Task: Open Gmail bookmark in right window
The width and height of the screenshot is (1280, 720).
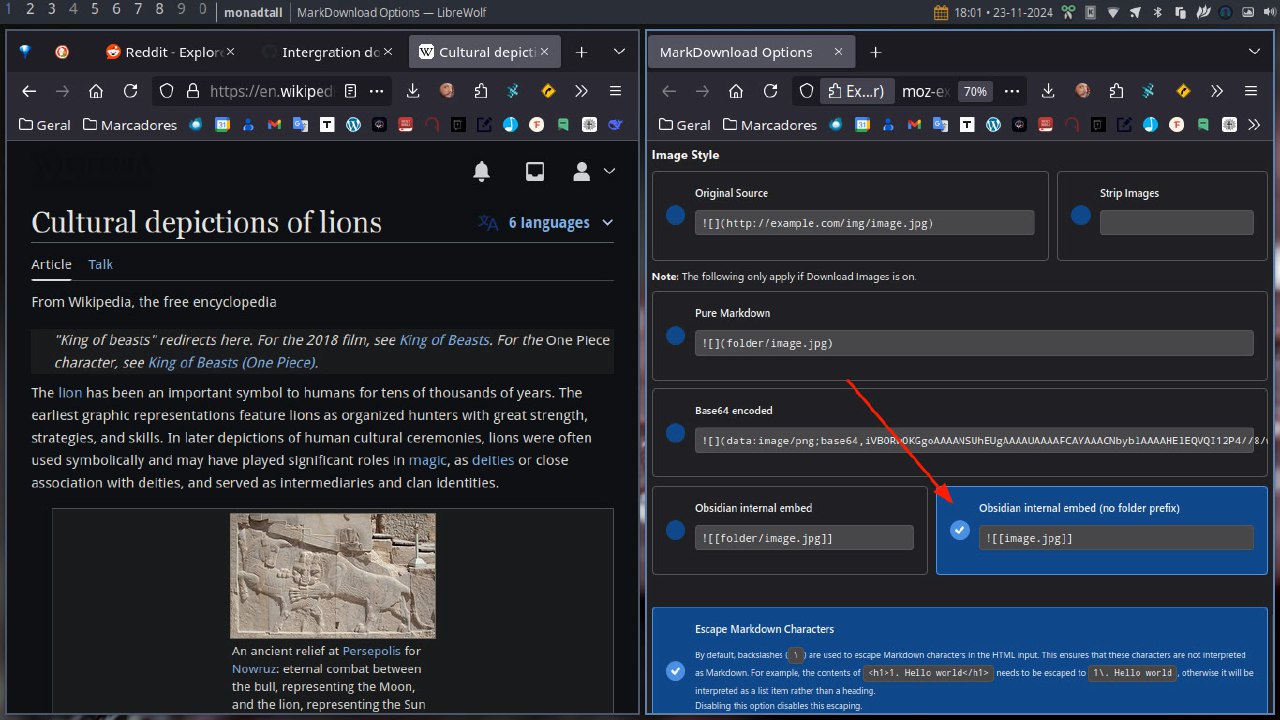Action: 914,125
